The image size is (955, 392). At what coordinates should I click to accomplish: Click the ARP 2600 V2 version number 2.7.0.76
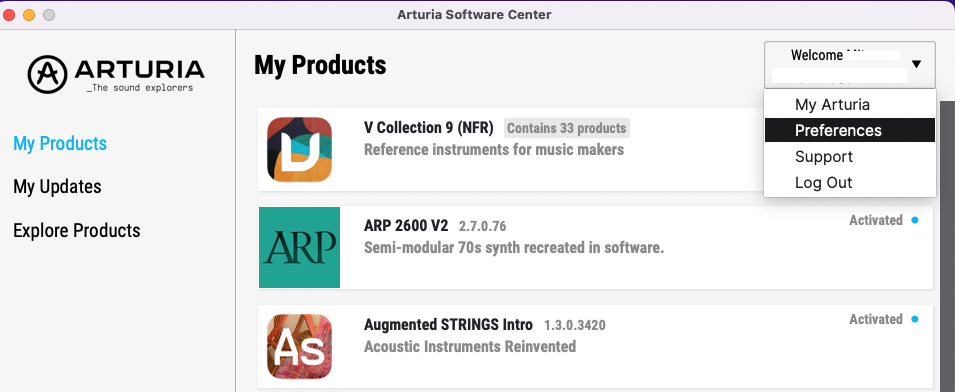482,226
